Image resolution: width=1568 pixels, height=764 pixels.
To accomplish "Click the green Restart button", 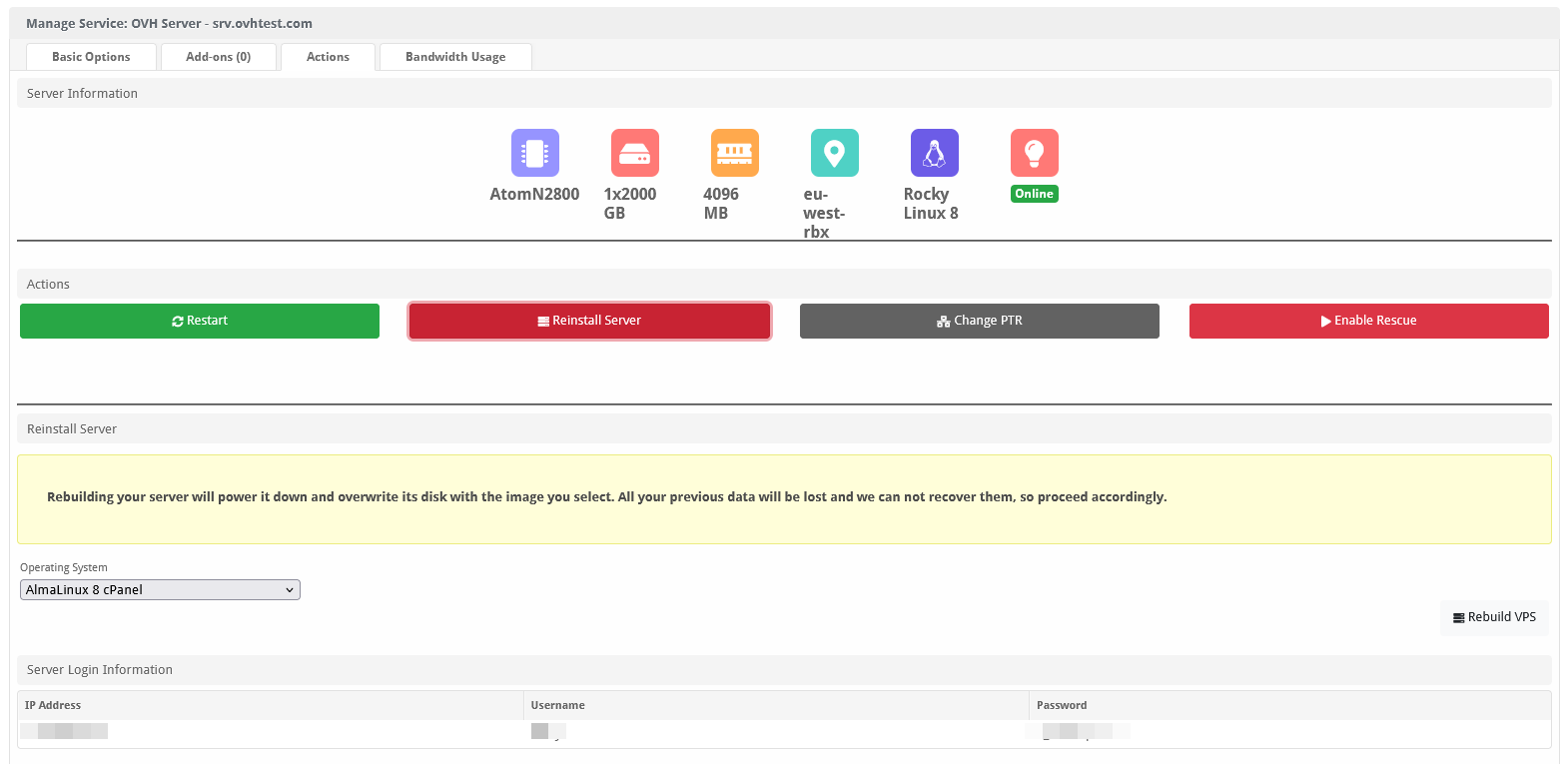I will point(200,321).
